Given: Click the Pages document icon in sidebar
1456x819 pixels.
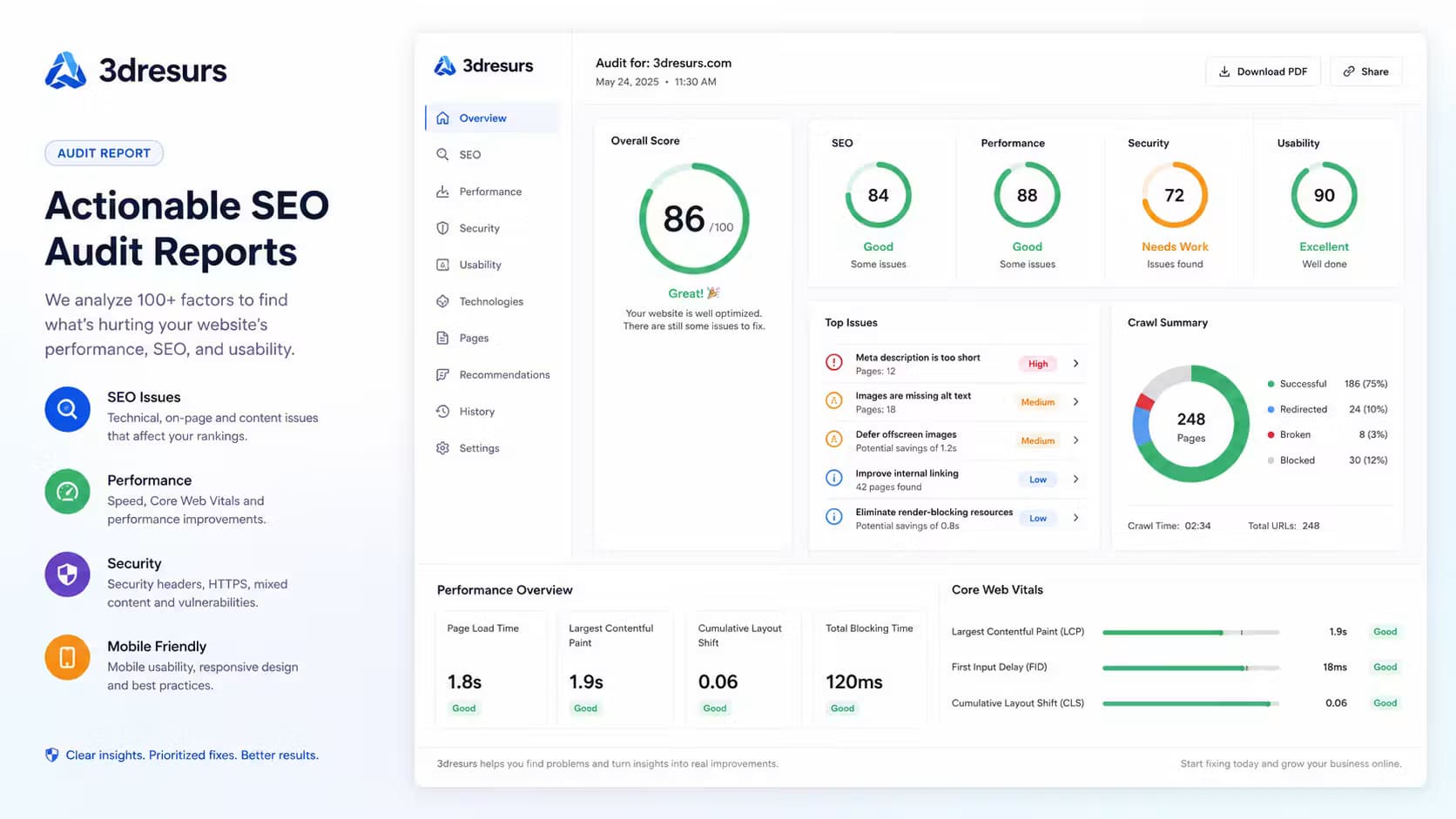Looking at the screenshot, I should click(442, 338).
